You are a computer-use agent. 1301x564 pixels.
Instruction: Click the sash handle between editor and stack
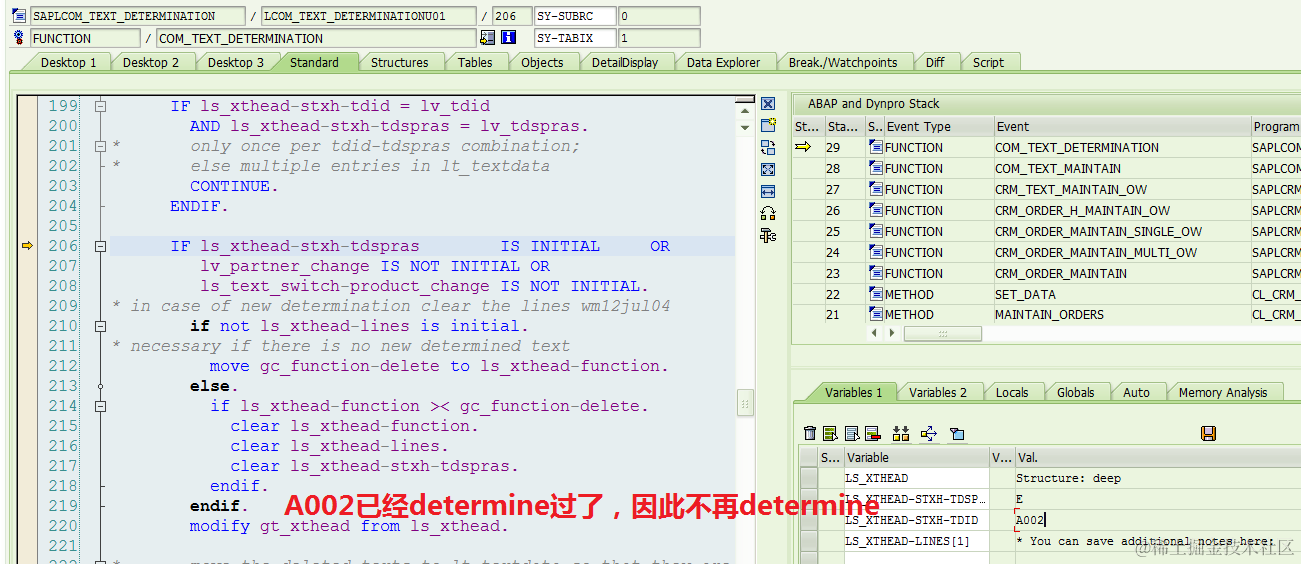(x=745, y=402)
